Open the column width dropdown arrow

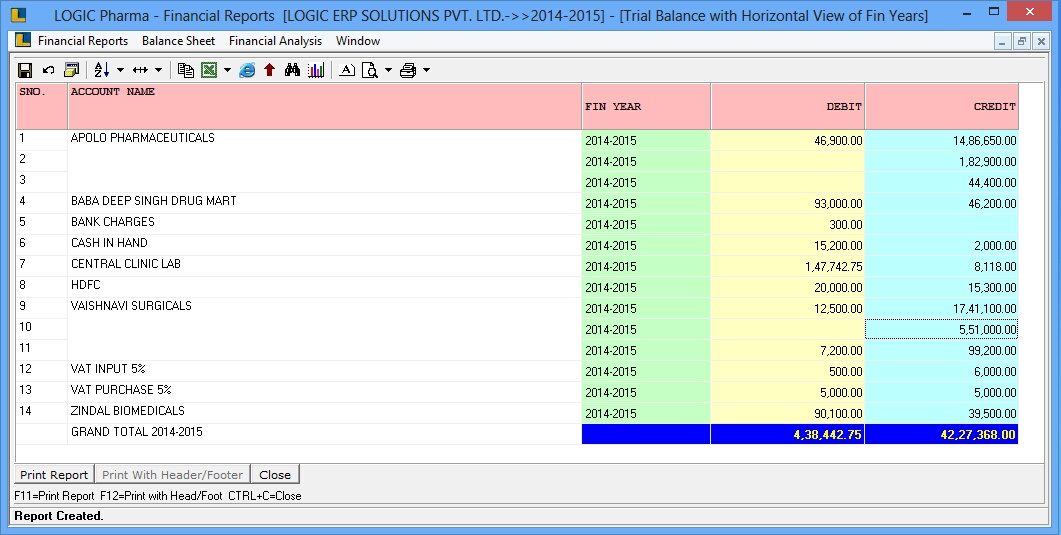158,70
